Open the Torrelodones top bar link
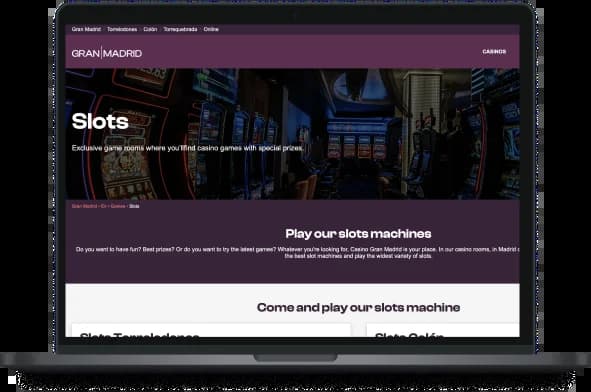The height and width of the screenshot is (392, 591). (122, 29)
